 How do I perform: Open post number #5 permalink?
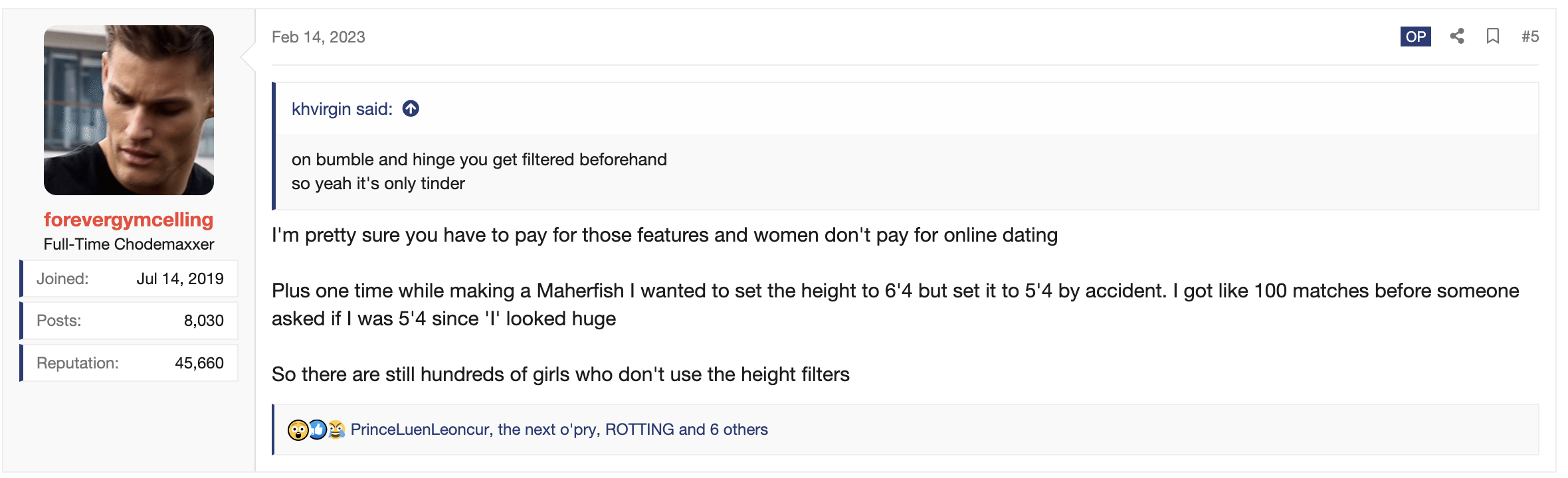point(1530,37)
